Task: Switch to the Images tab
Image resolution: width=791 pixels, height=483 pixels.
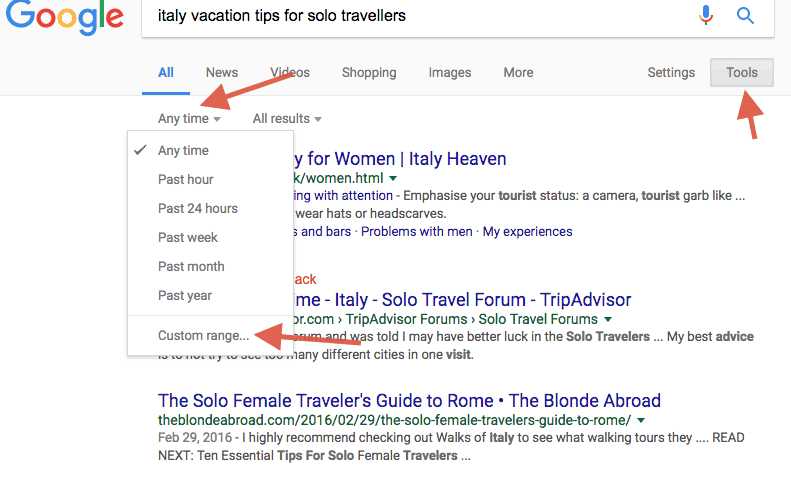Action: click(x=450, y=73)
